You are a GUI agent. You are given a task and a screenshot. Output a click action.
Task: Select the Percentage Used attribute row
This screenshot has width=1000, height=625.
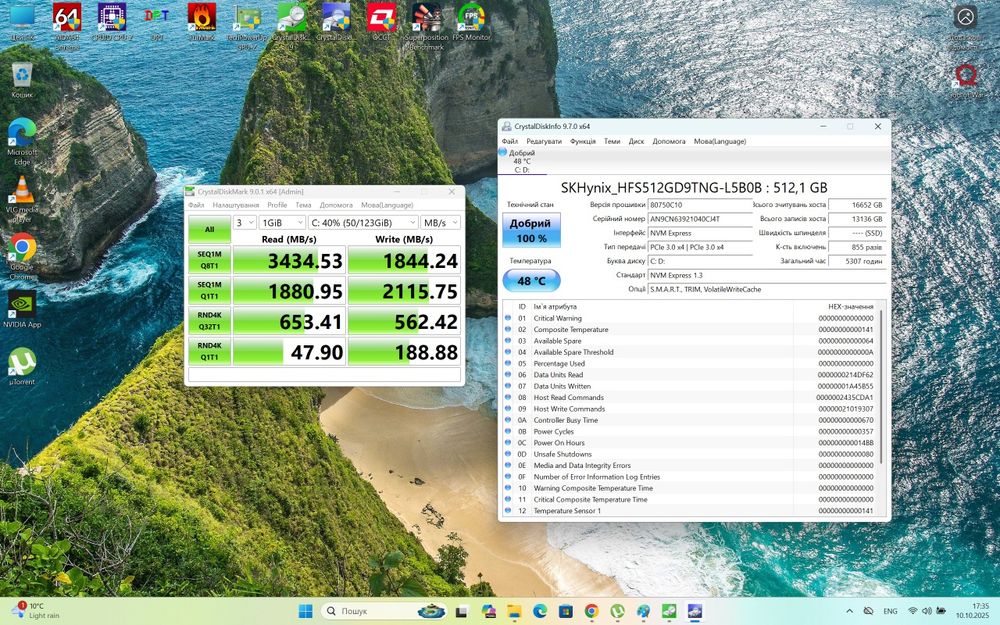coord(689,364)
